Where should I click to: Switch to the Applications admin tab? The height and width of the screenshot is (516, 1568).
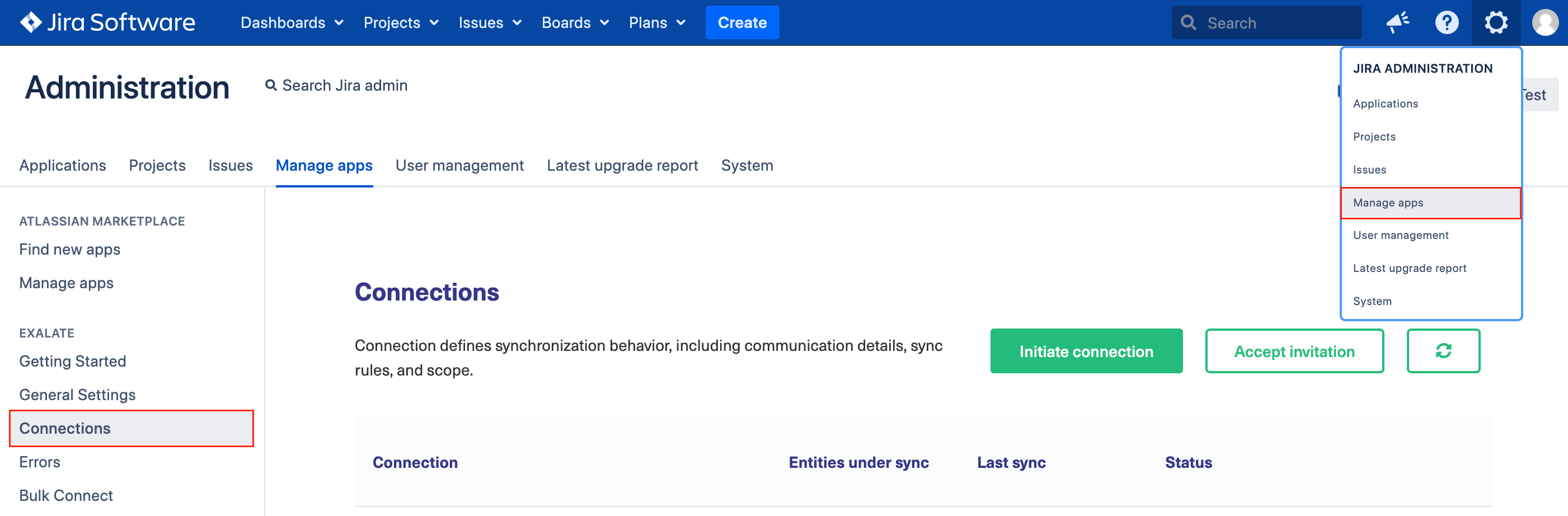[63, 166]
